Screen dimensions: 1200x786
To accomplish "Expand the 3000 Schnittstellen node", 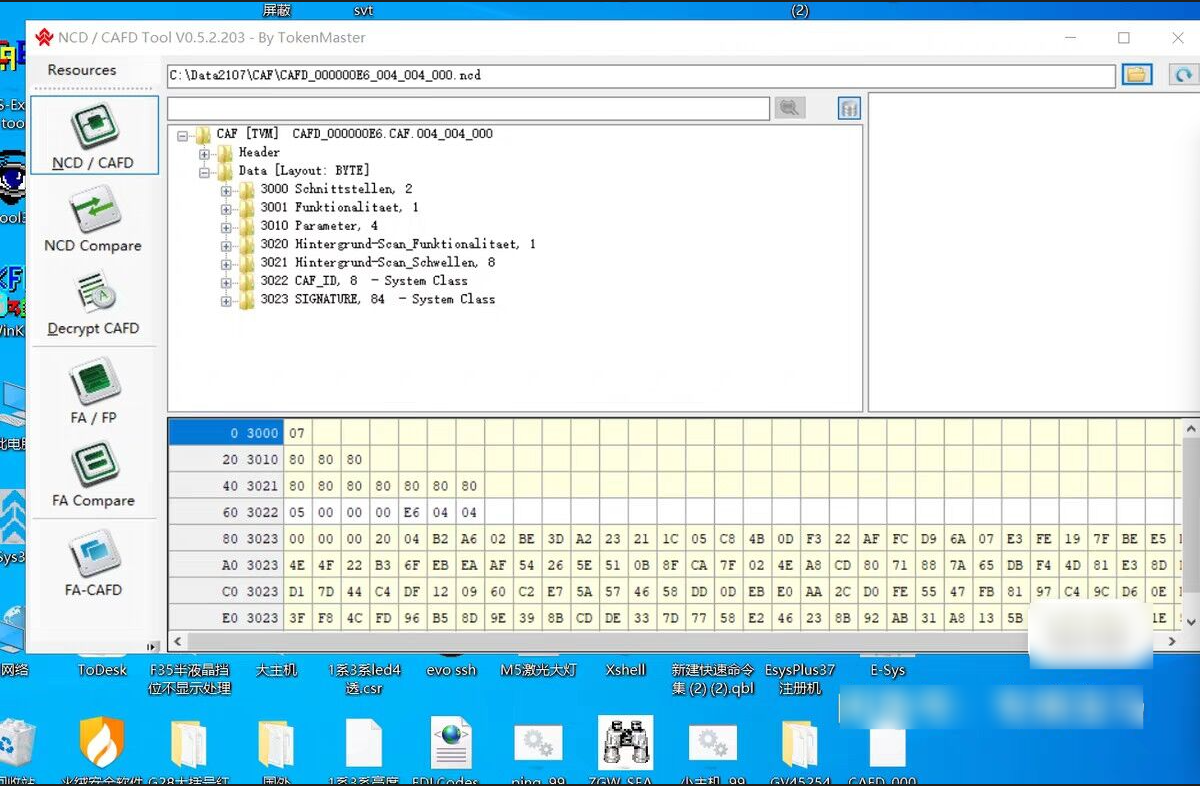I will (x=226, y=190).
